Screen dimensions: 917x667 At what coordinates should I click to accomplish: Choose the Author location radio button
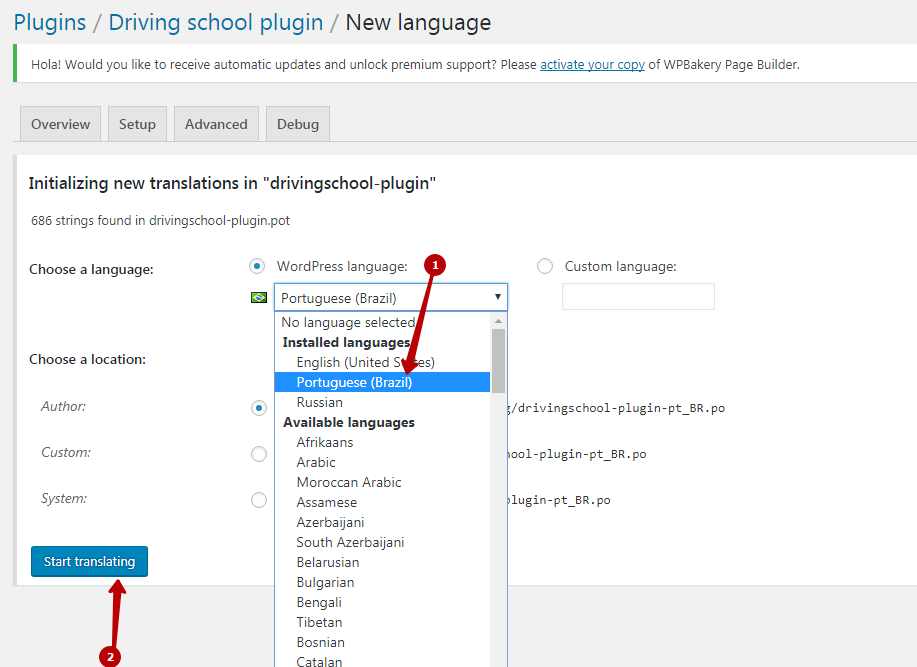pos(259,408)
